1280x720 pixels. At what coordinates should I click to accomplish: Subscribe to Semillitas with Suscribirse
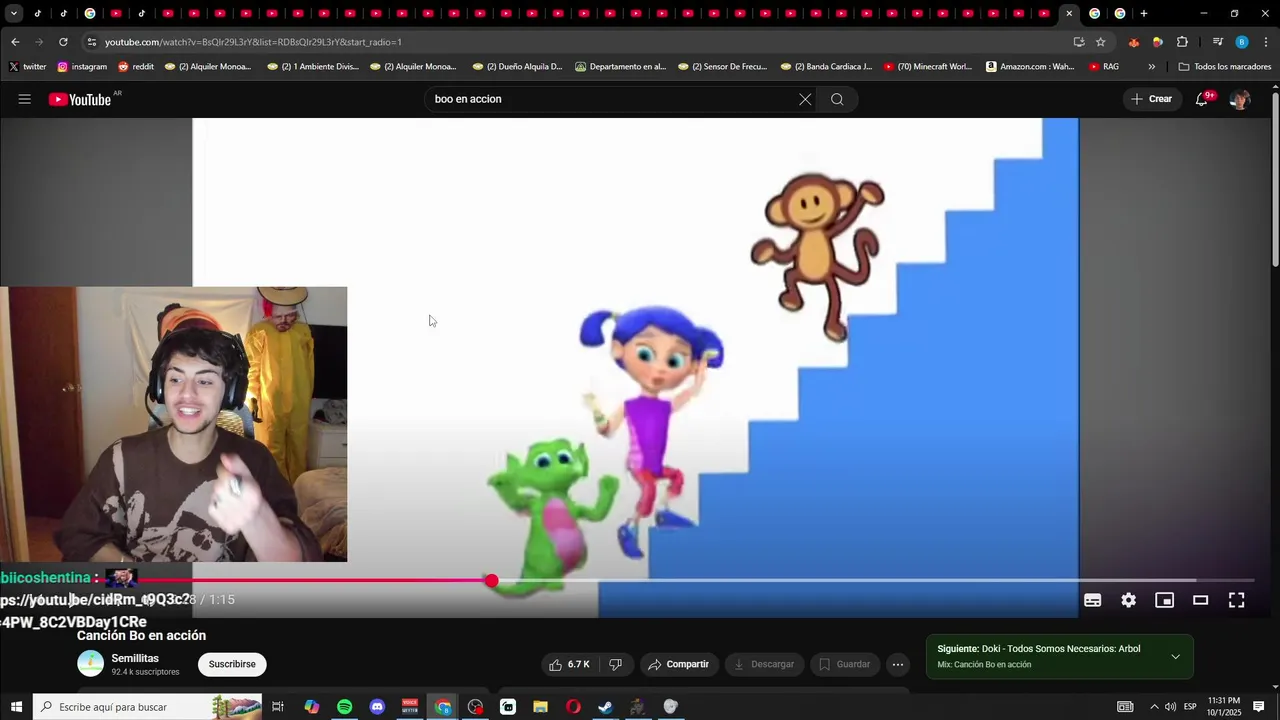232,664
